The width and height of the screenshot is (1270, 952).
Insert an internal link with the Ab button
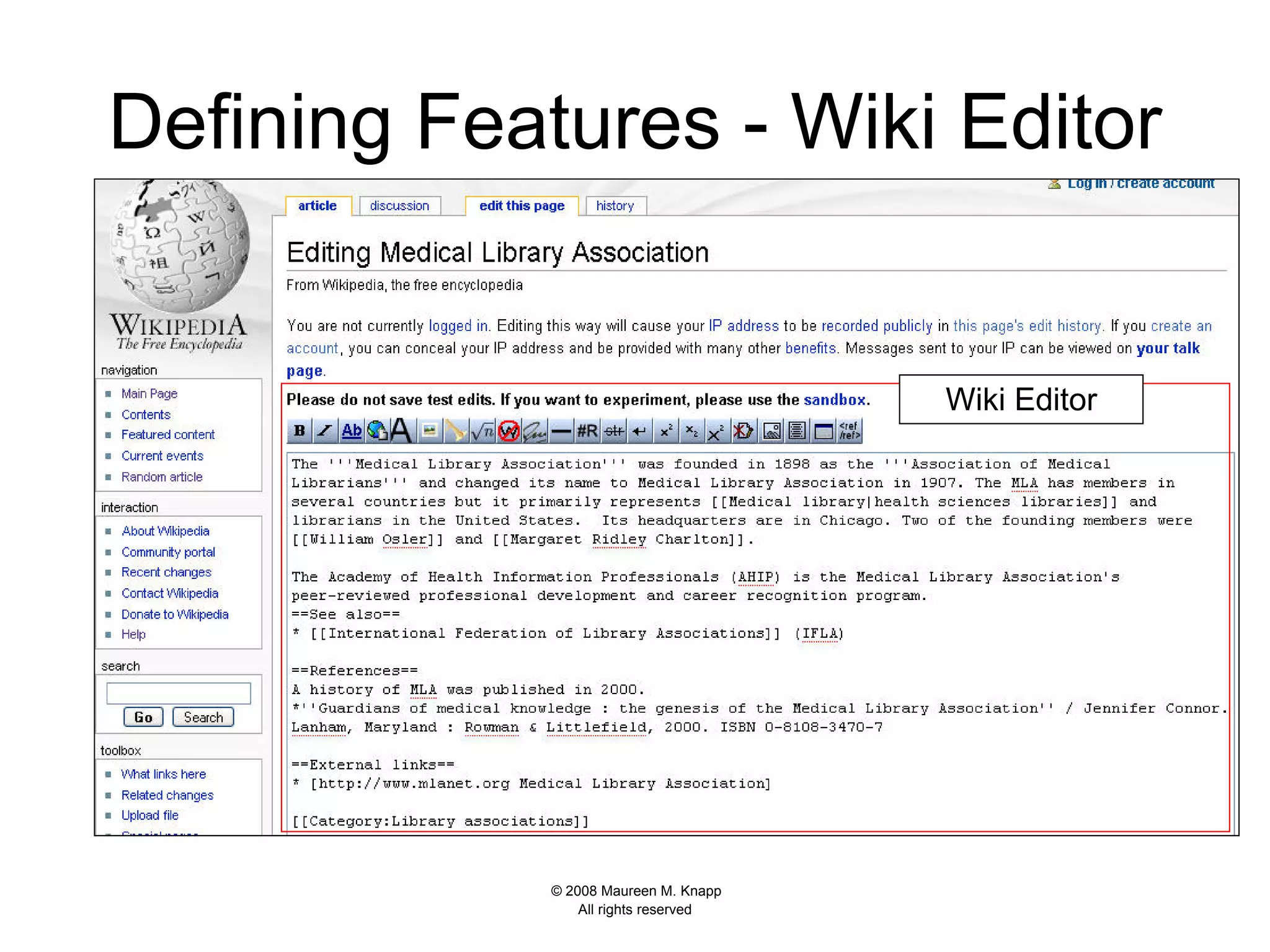coord(352,431)
